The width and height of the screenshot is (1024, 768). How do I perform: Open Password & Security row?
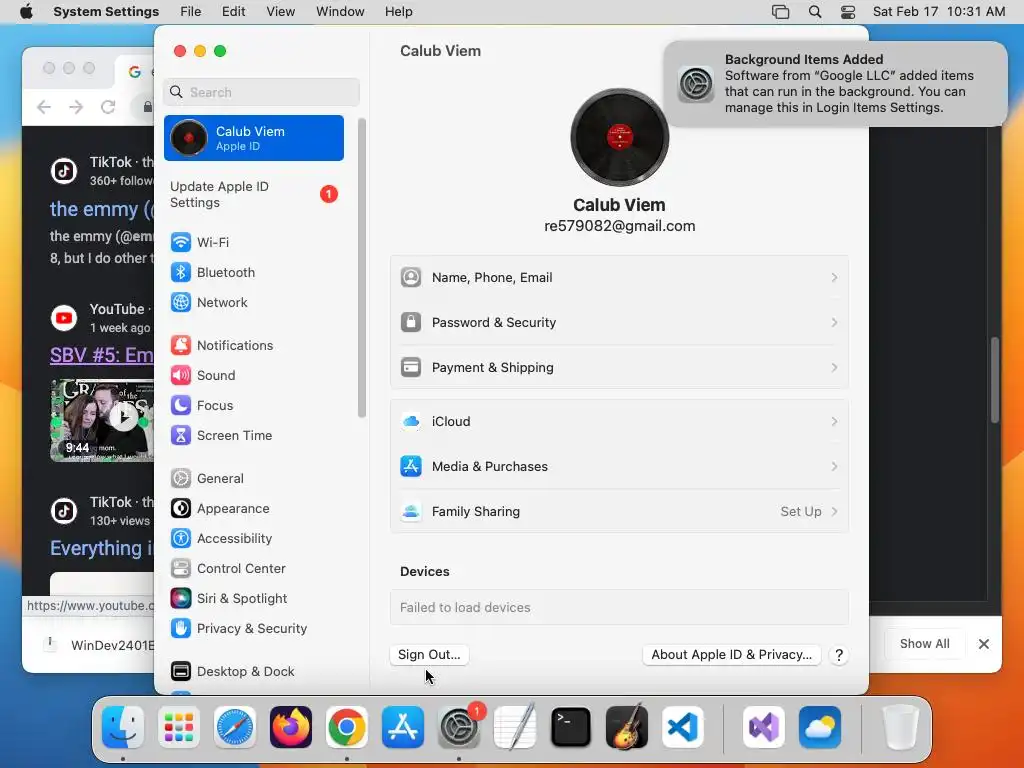(619, 323)
